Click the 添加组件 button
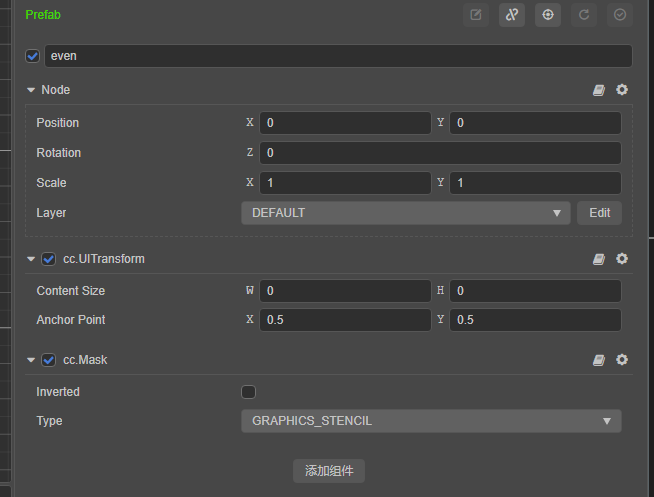Viewport: 654px width, 497px height. (329, 471)
